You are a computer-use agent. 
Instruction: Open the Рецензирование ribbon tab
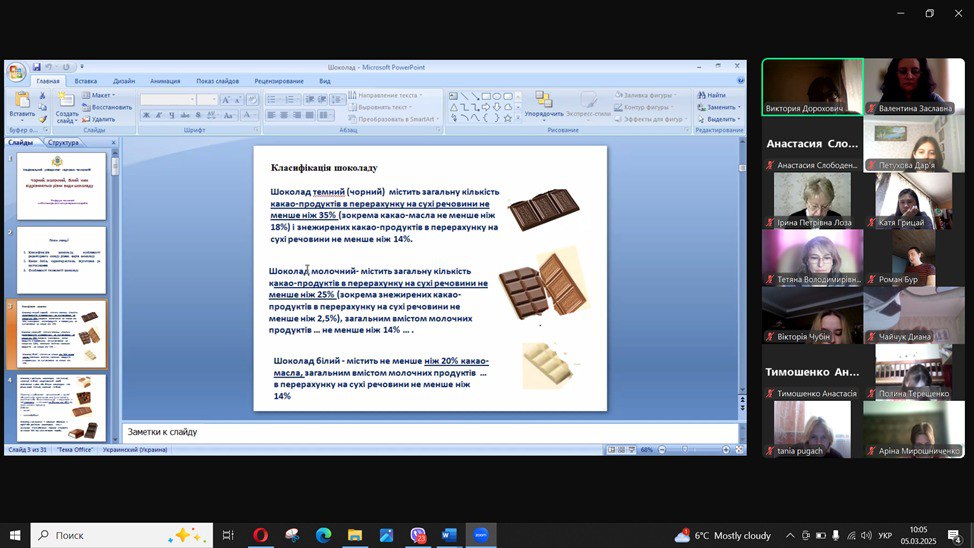click(x=279, y=81)
